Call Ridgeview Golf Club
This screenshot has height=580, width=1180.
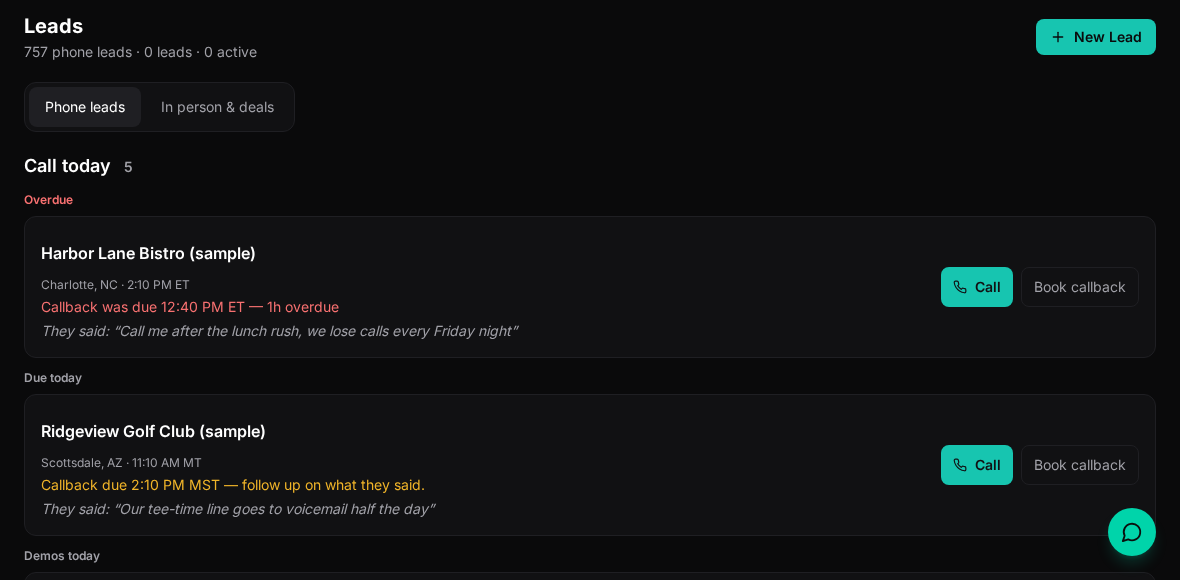pyautogui.click(x=976, y=465)
